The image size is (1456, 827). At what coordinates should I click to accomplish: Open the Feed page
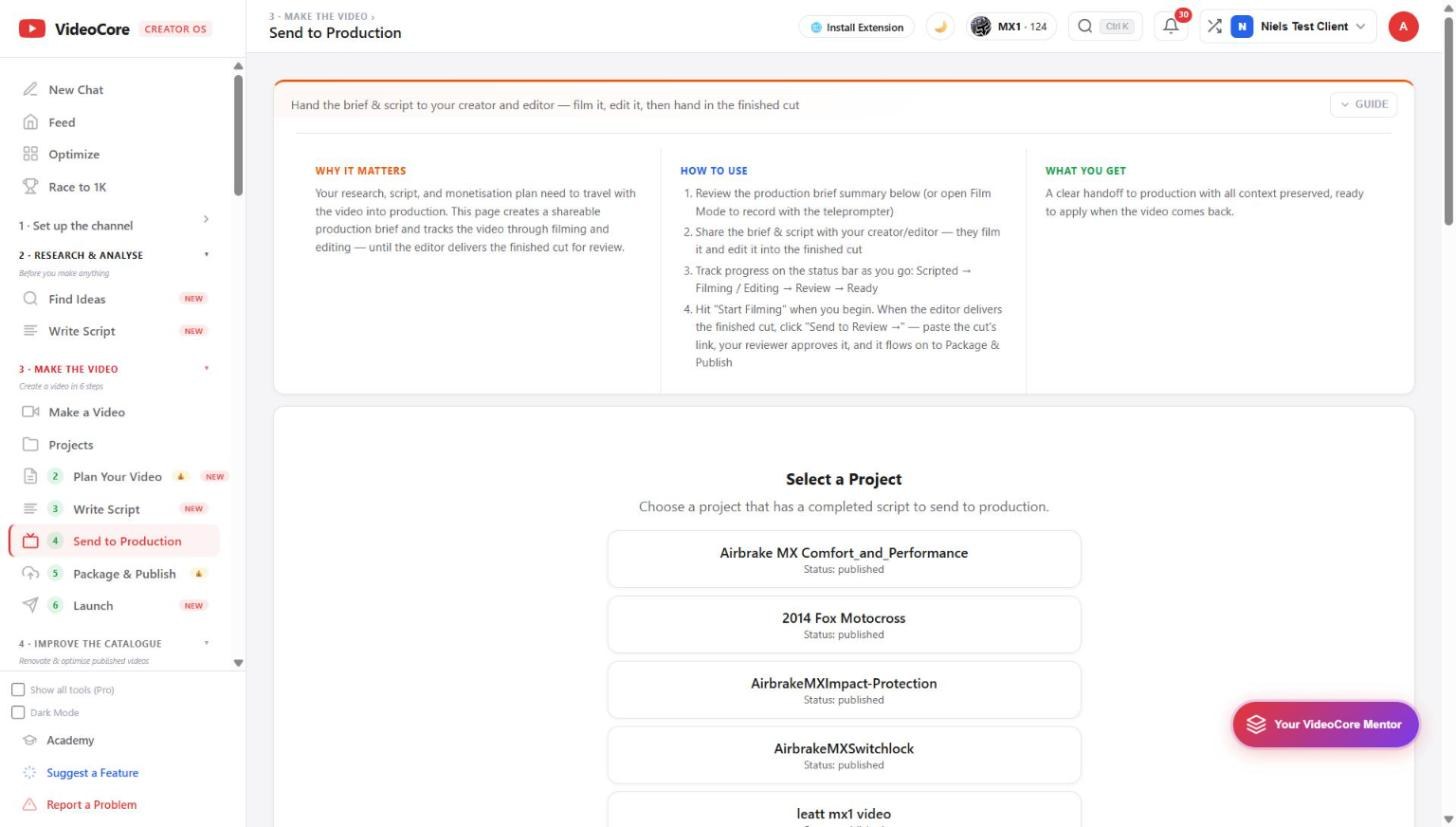pos(62,122)
